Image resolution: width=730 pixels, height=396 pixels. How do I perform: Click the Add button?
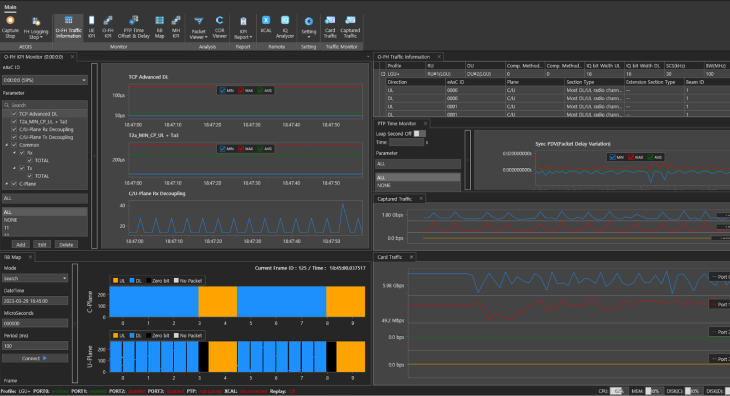(20, 245)
